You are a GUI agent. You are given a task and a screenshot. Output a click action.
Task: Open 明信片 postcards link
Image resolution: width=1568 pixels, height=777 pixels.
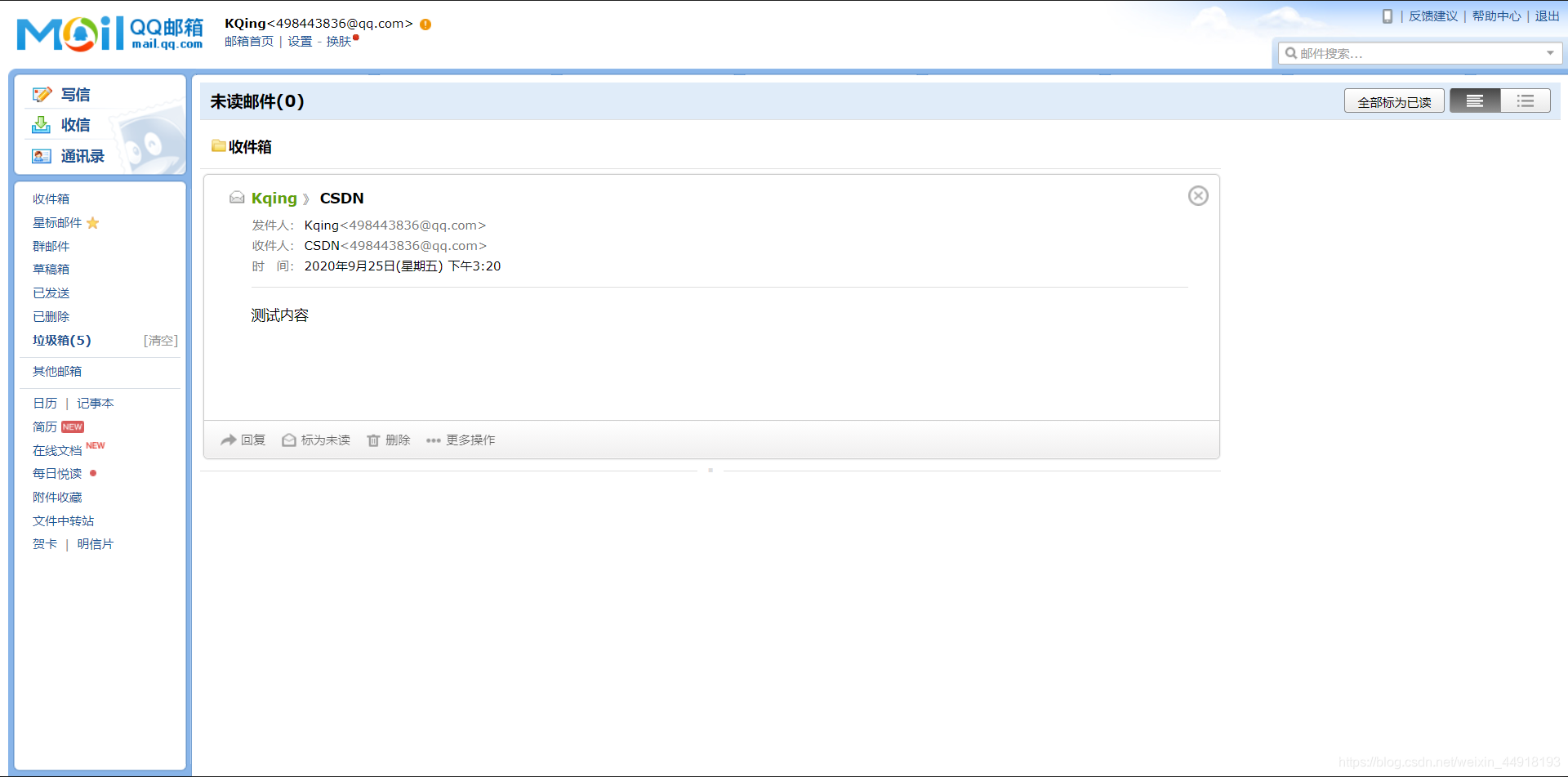[x=96, y=544]
